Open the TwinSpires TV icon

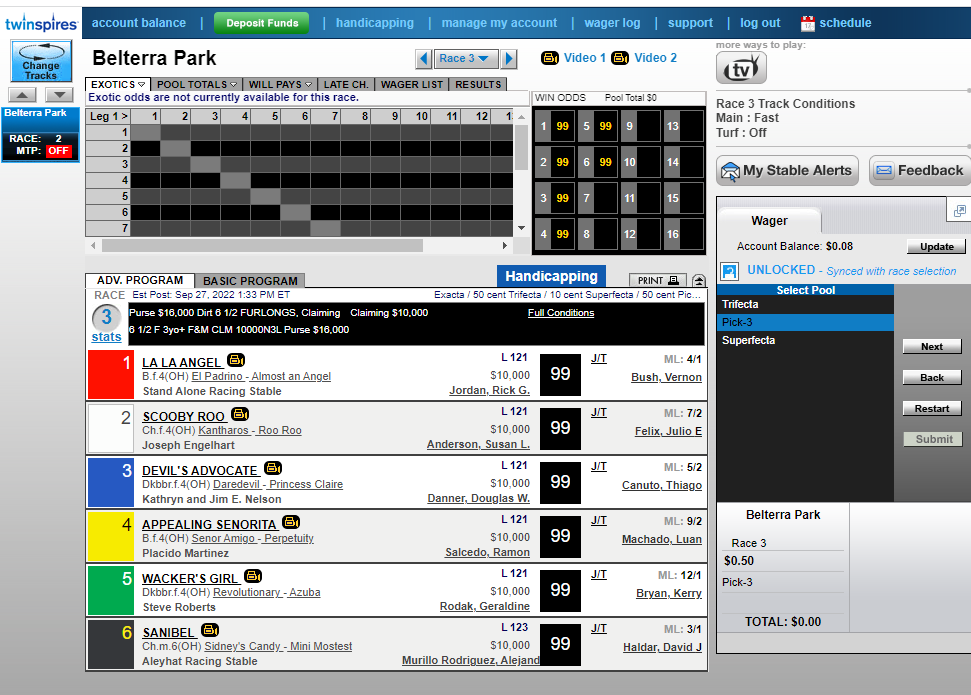[741, 68]
